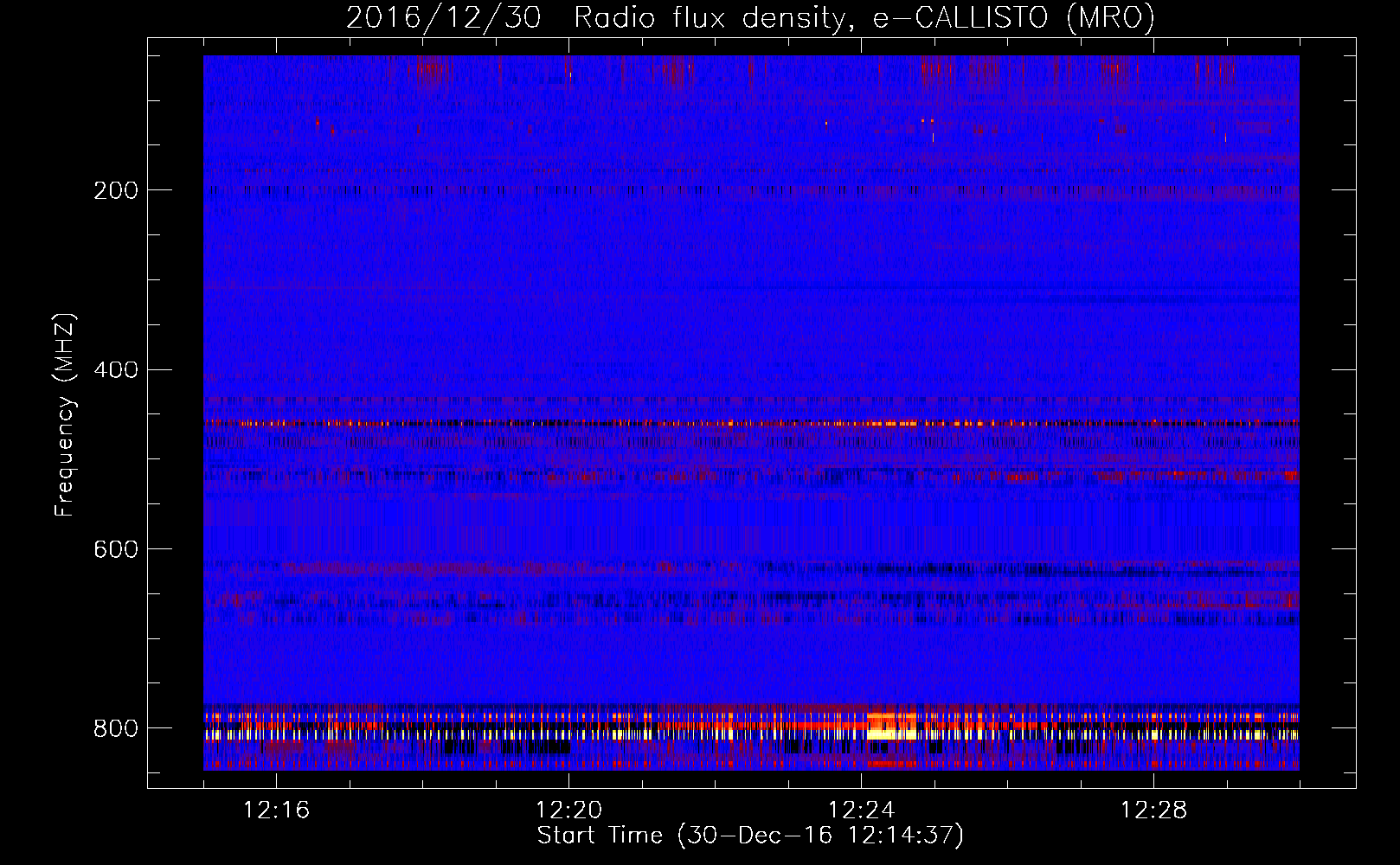1400x865 pixels.
Task: Click the 12:20 time tick label
Action: (568, 811)
